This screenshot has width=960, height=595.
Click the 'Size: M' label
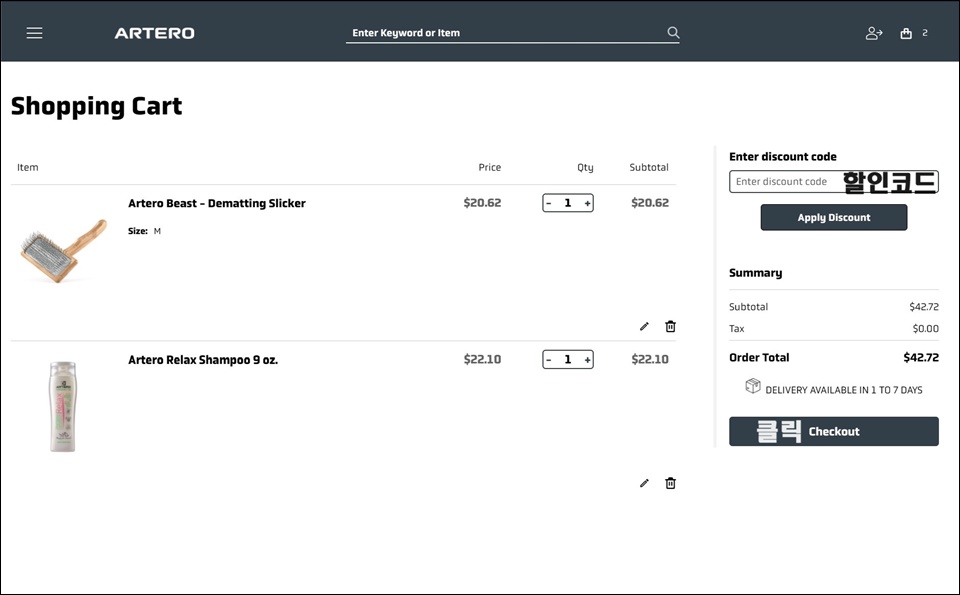(x=144, y=231)
